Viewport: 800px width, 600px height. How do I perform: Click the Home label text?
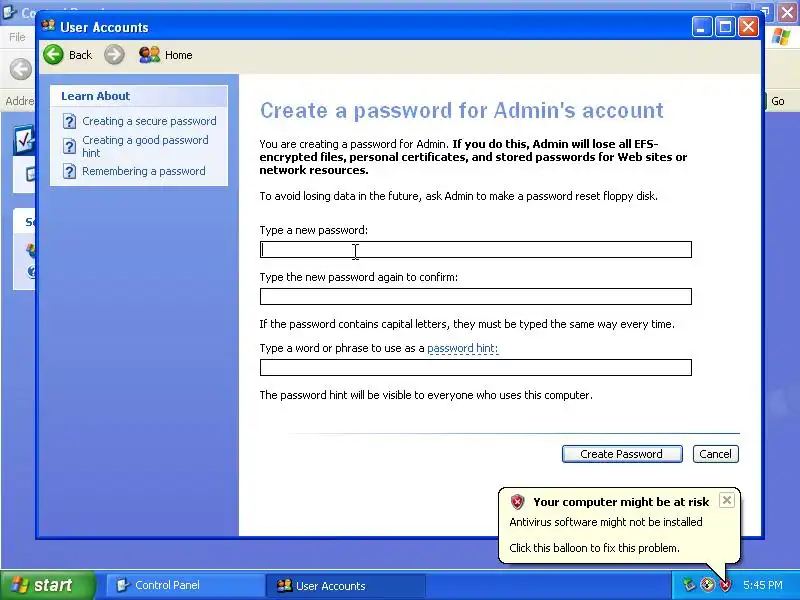coord(179,55)
